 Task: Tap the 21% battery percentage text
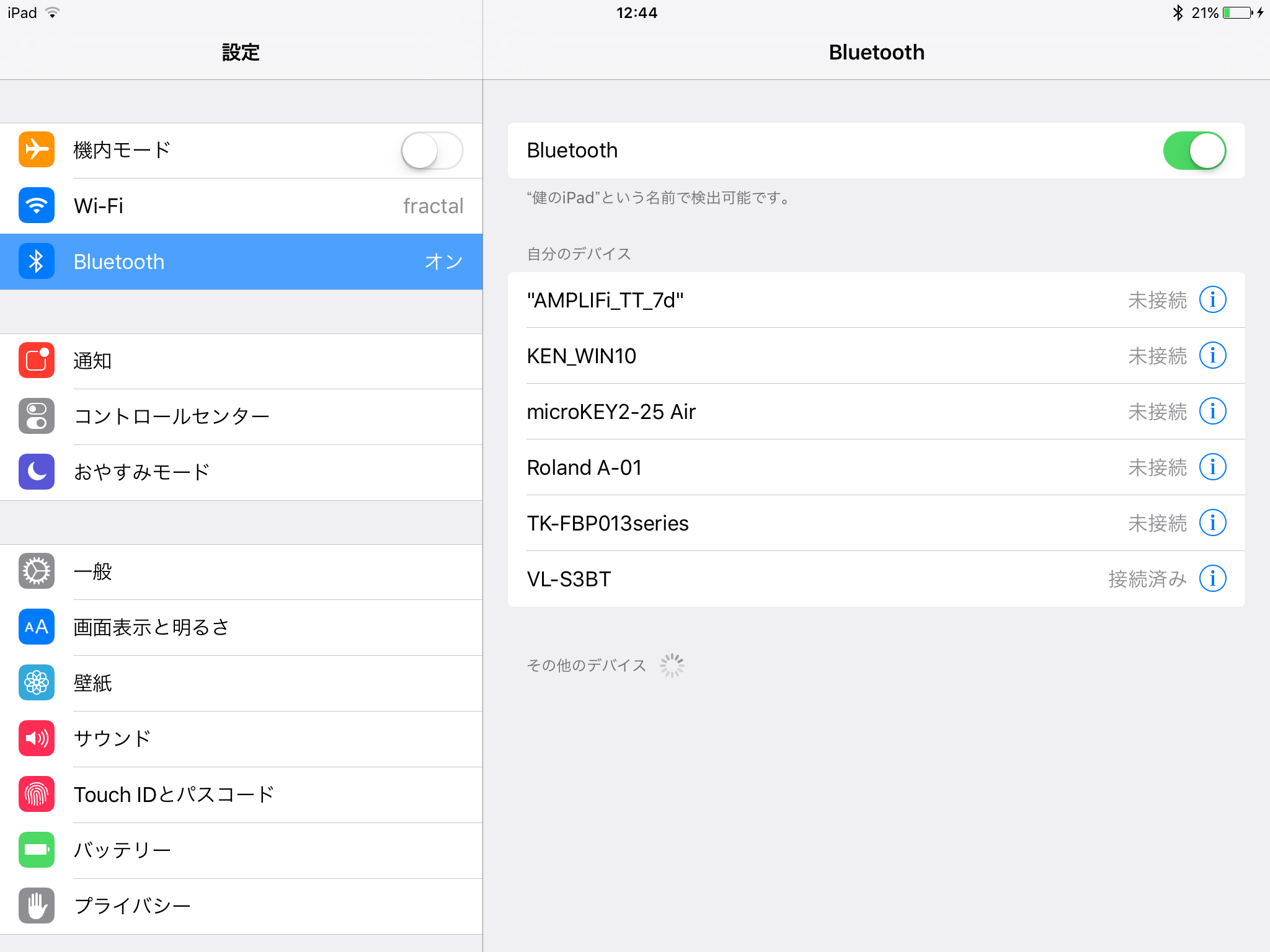click(x=1205, y=13)
